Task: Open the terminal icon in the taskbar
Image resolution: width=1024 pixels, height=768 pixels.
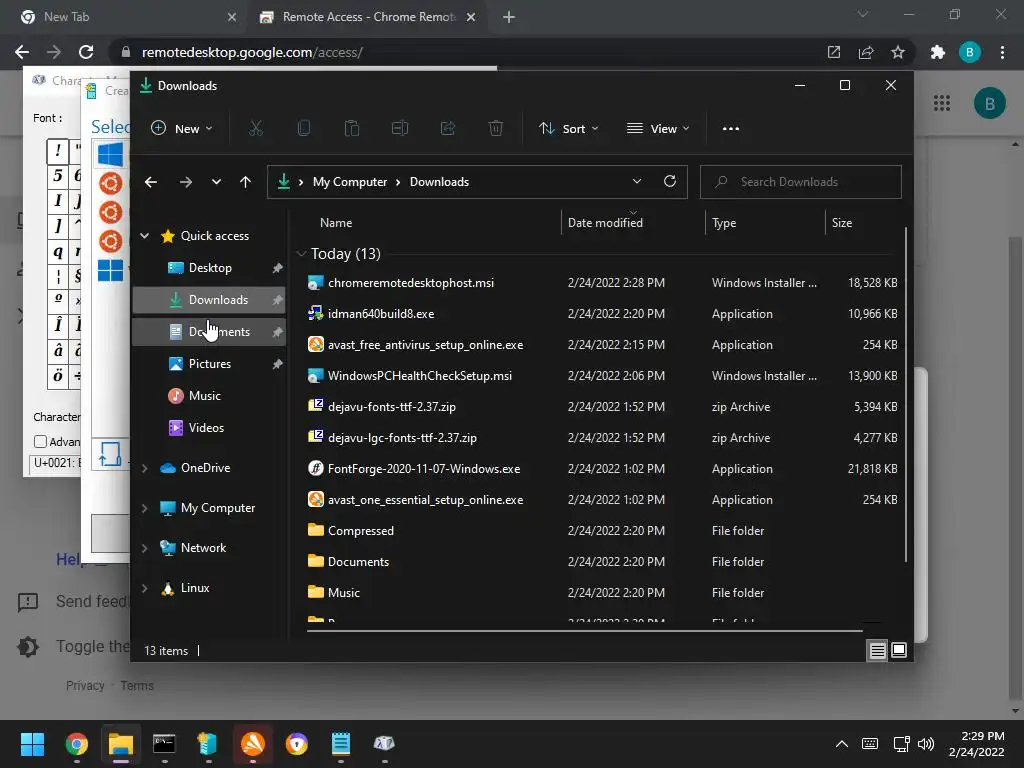Action: click(x=164, y=744)
